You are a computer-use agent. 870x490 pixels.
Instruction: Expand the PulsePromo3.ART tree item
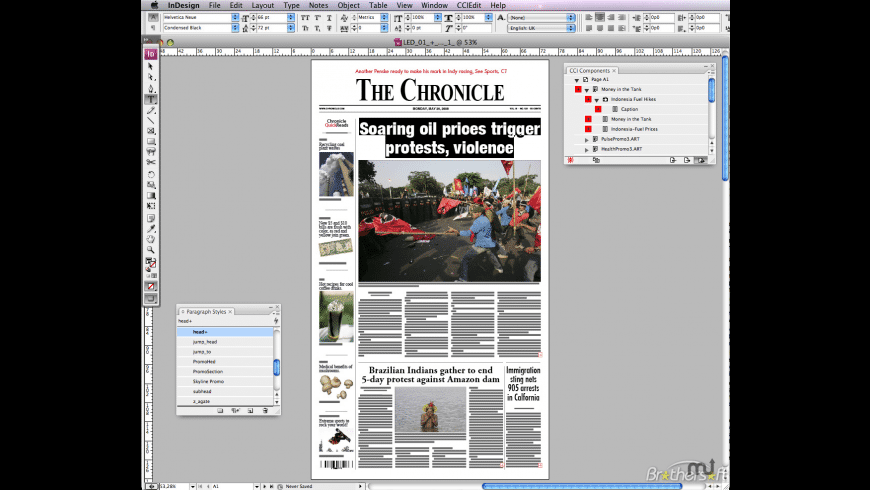click(x=587, y=139)
